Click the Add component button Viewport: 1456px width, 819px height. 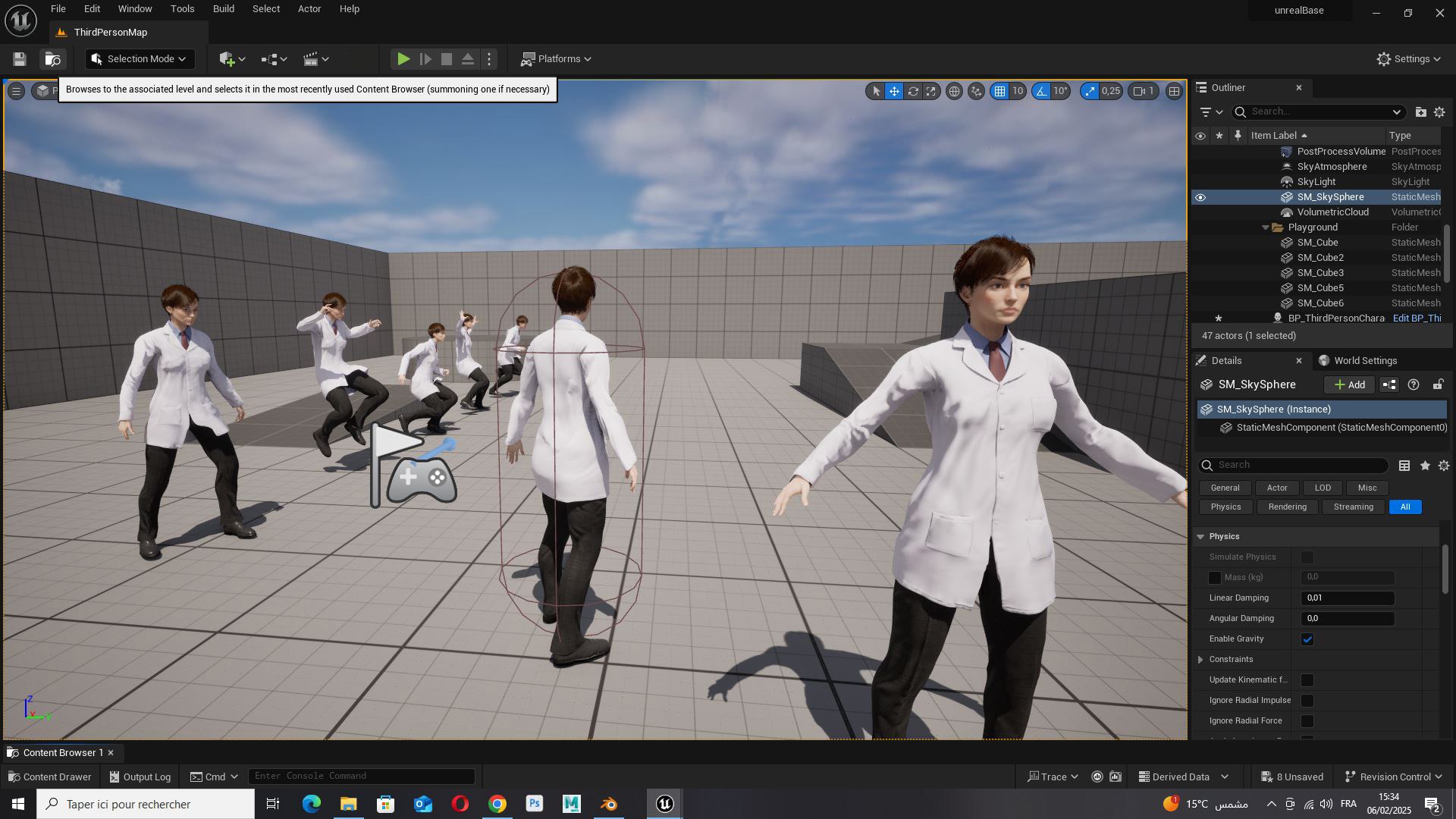pos(1349,385)
